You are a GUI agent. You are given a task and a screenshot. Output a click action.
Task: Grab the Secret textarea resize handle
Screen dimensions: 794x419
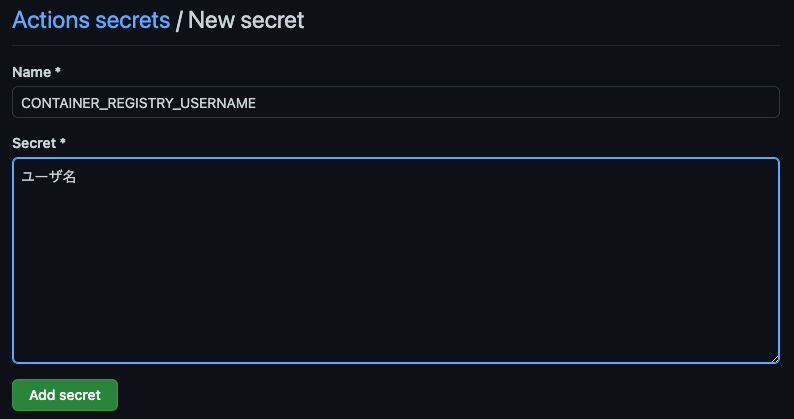[x=775, y=359]
